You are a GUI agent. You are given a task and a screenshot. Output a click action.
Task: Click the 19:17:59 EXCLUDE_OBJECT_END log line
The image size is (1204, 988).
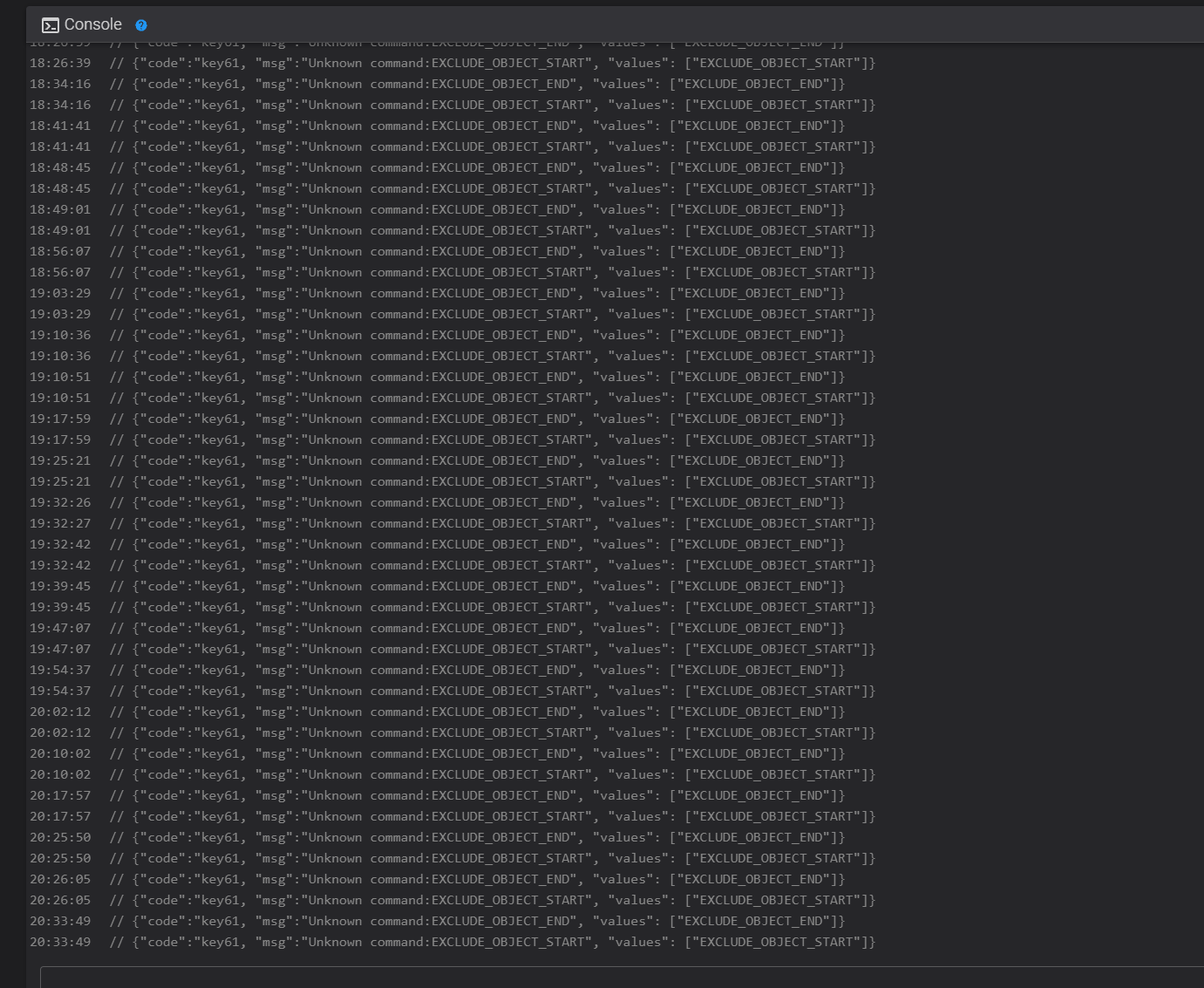tap(436, 419)
